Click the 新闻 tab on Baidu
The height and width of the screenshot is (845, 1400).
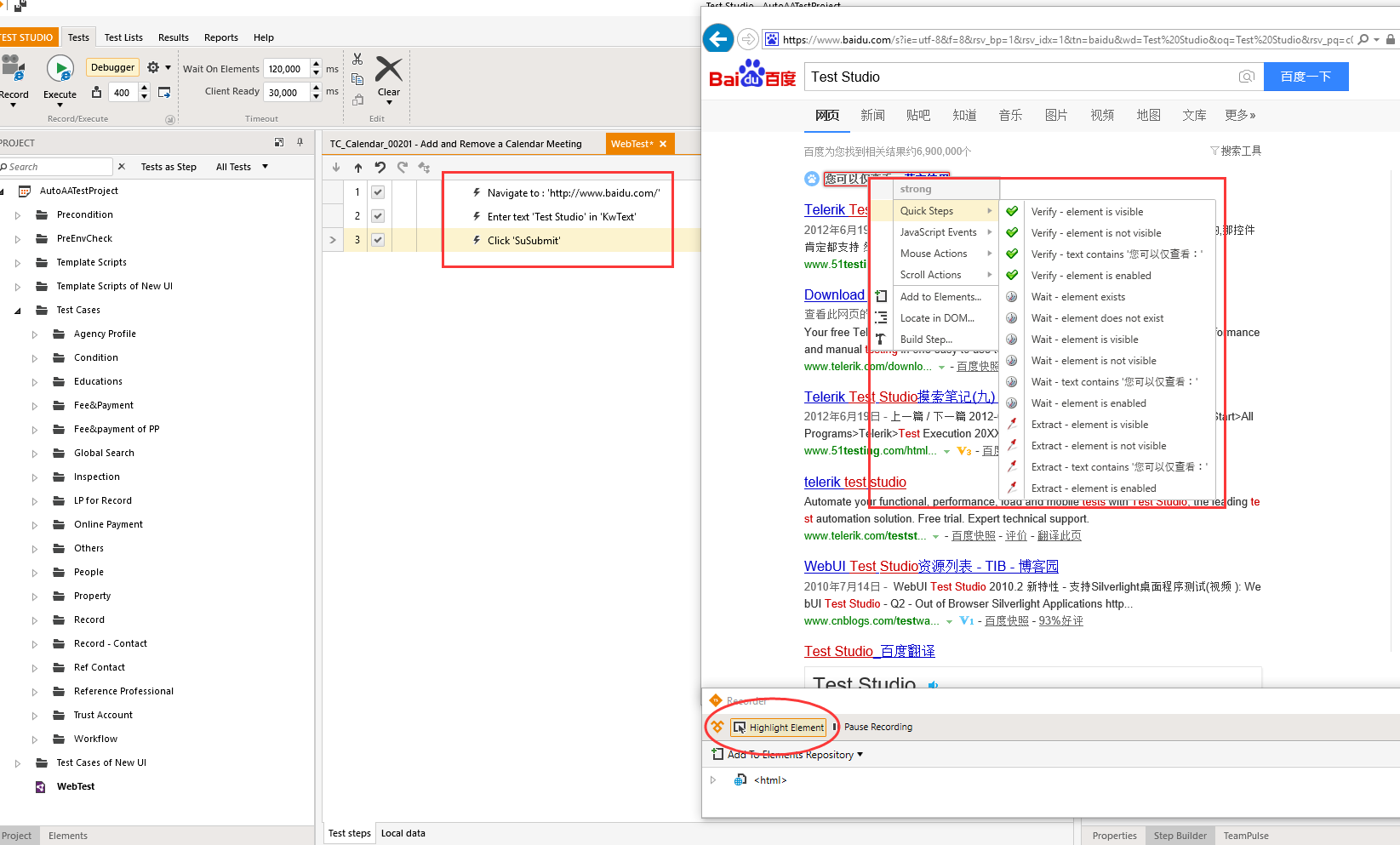coord(872,115)
